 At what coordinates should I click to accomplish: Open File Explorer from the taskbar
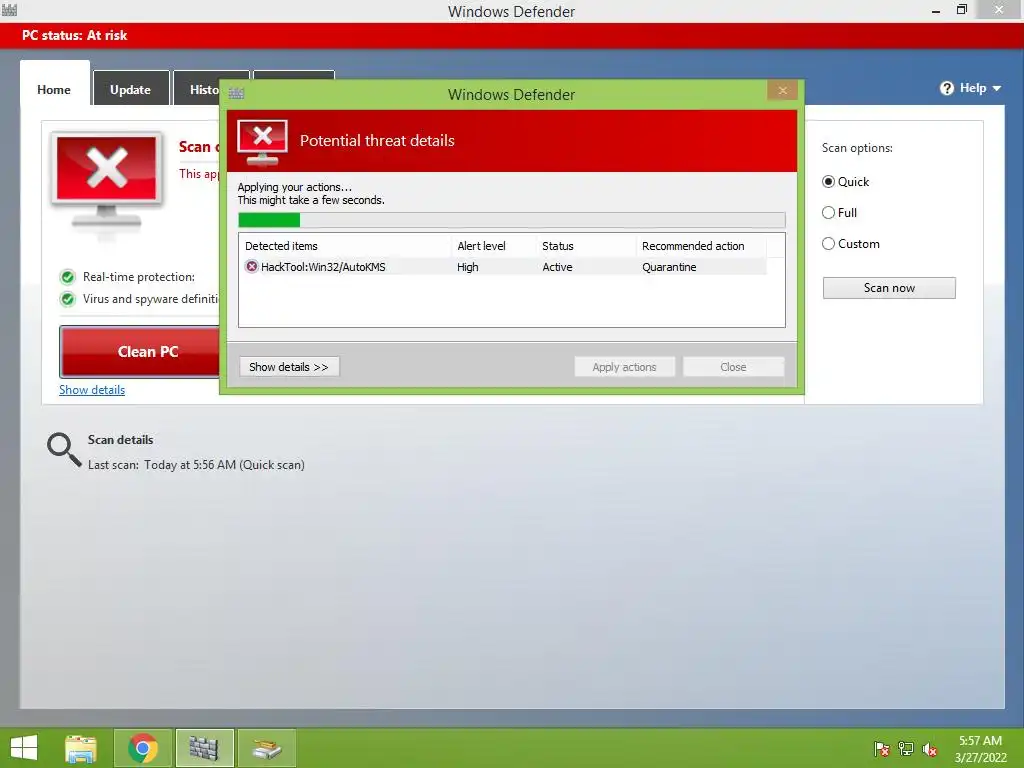tap(81, 748)
